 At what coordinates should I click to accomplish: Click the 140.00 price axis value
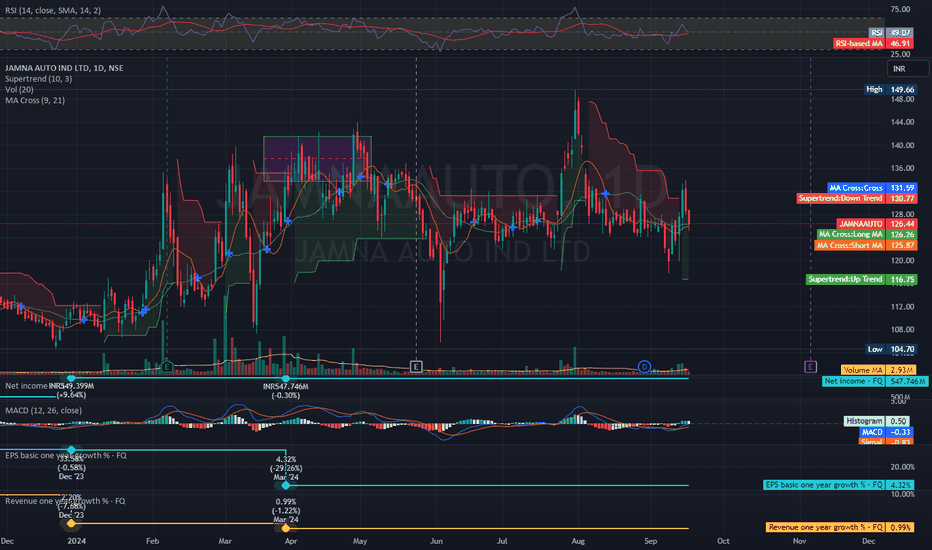point(902,146)
